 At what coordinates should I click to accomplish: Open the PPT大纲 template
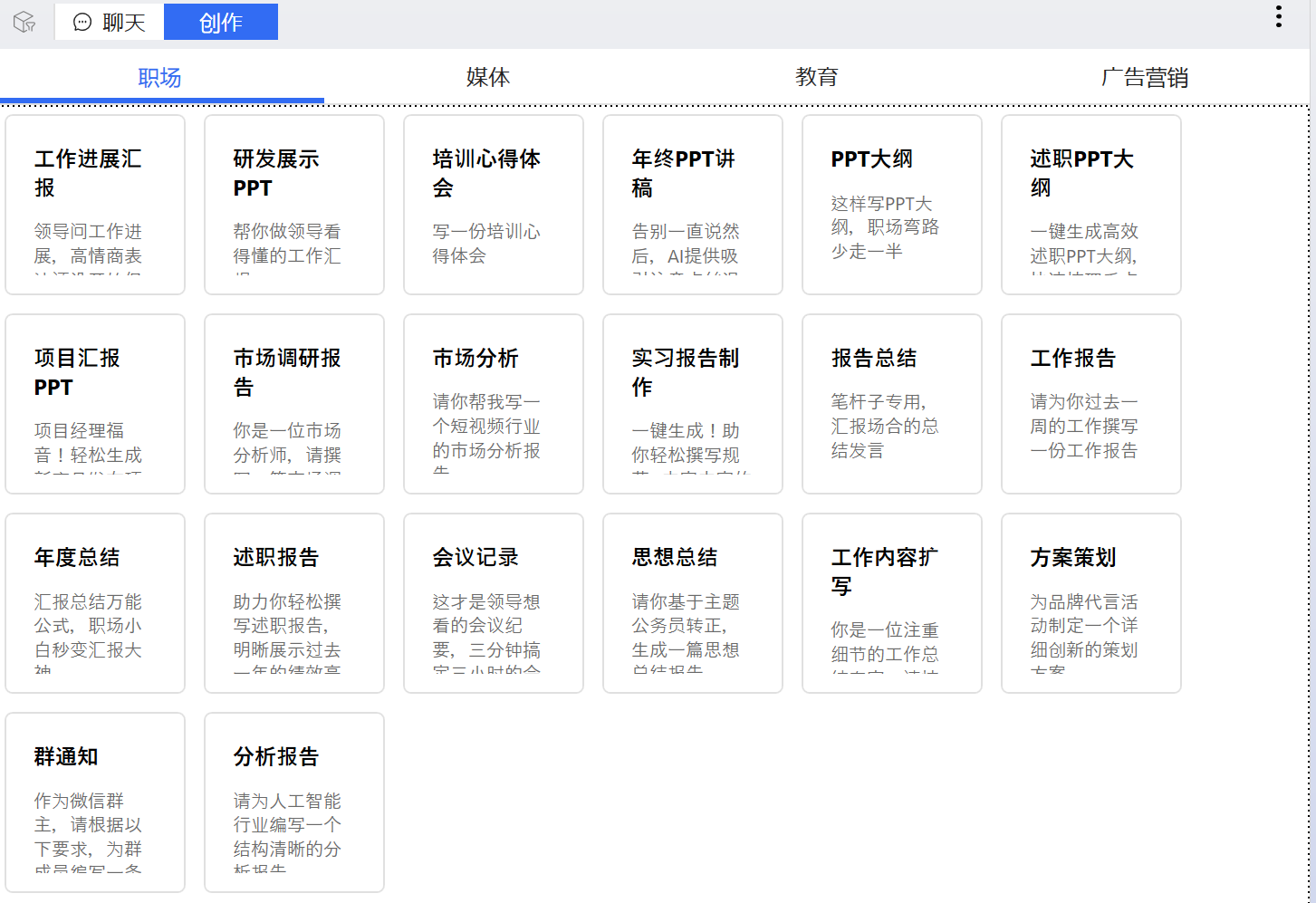point(891,204)
